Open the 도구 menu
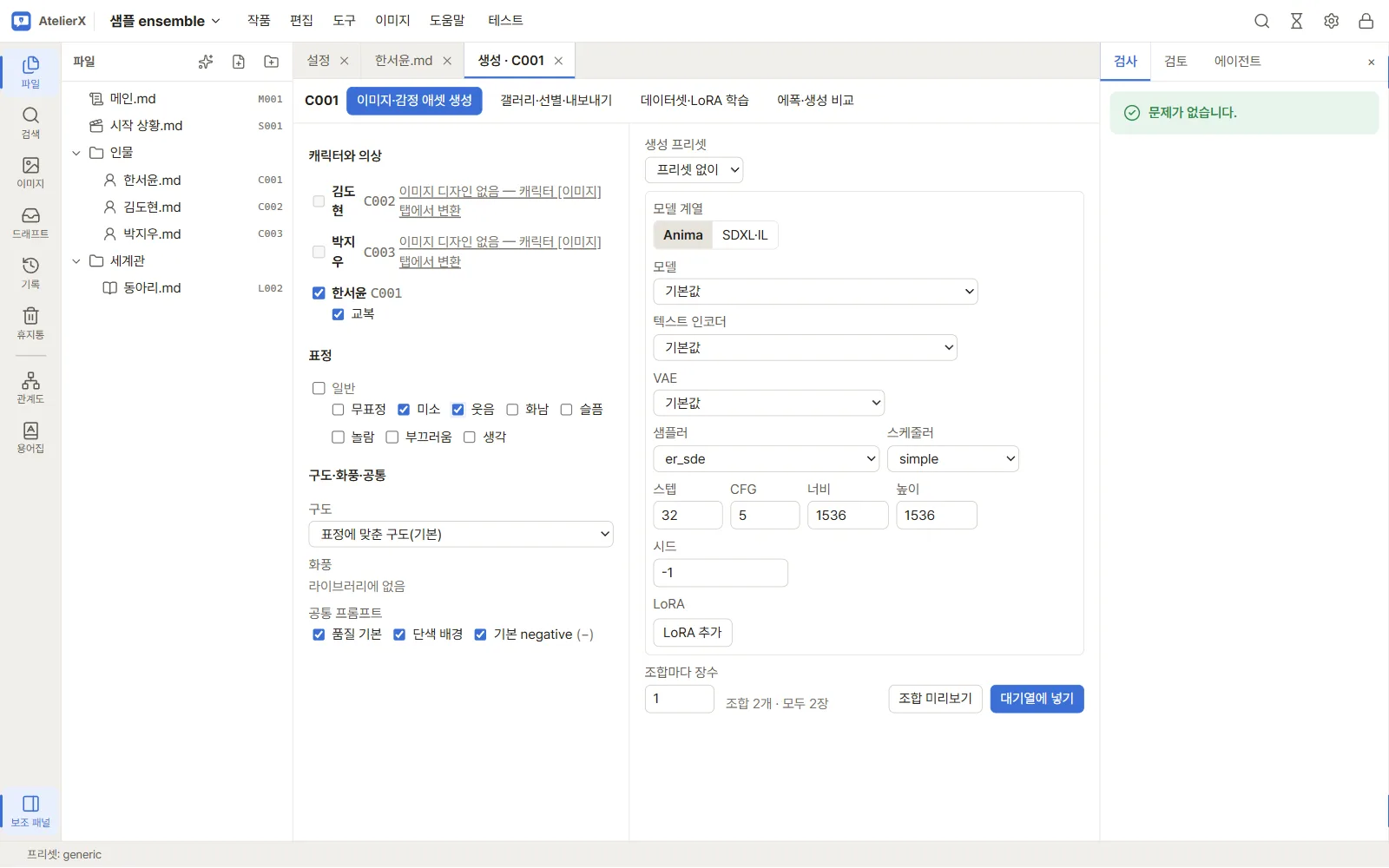Image resolution: width=1389 pixels, height=868 pixels. pyautogui.click(x=345, y=21)
